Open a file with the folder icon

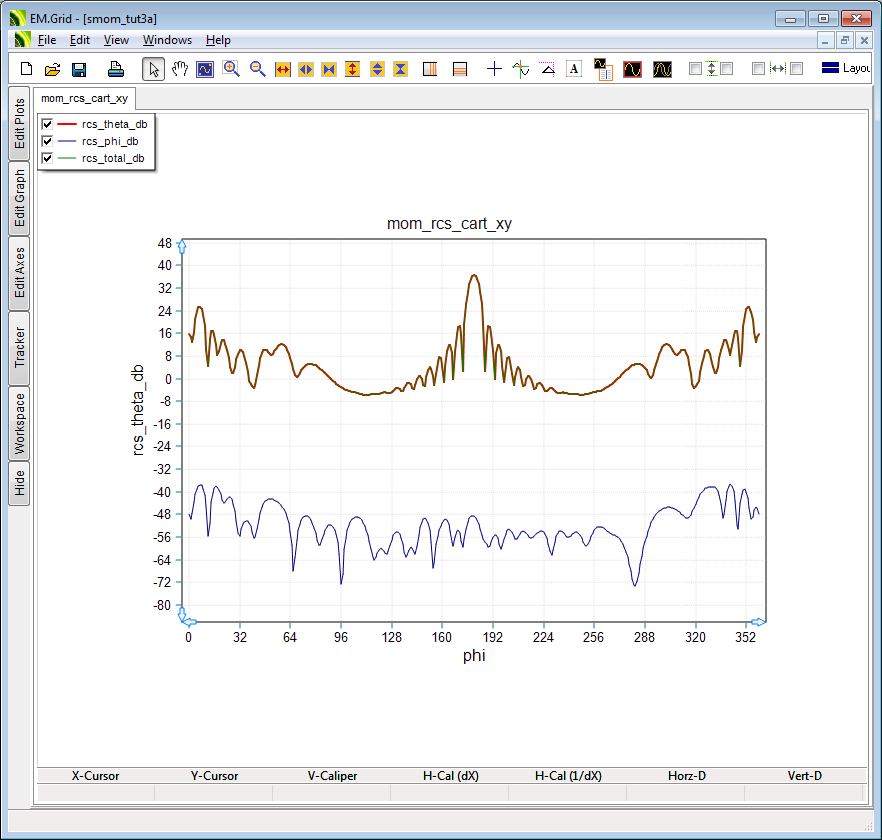click(52, 69)
